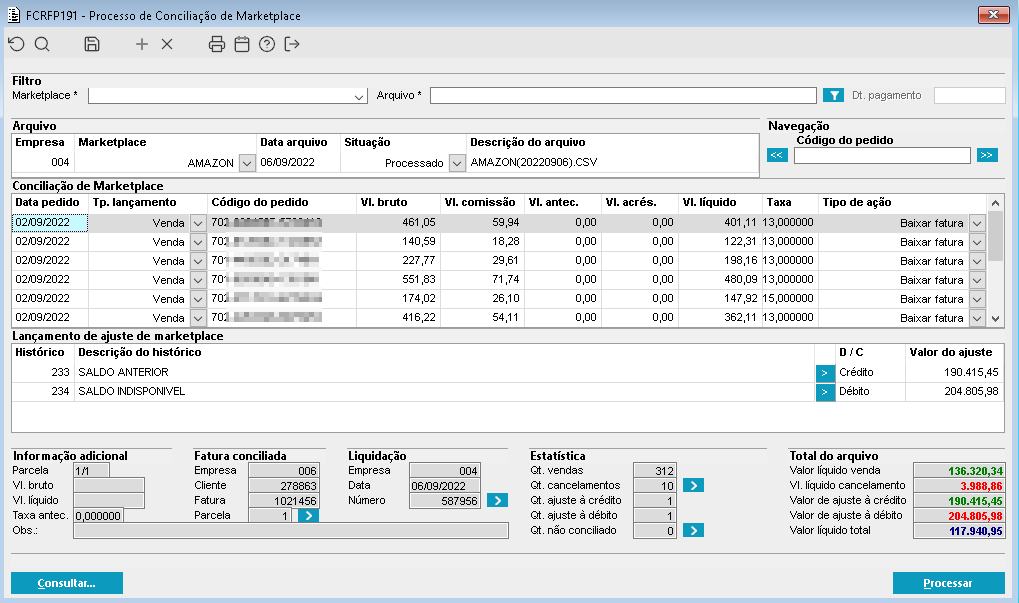The height and width of the screenshot is (603, 1019).
Task: Click the calendar toolbar icon
Action: pyautogui.click(x=242, y=44)
